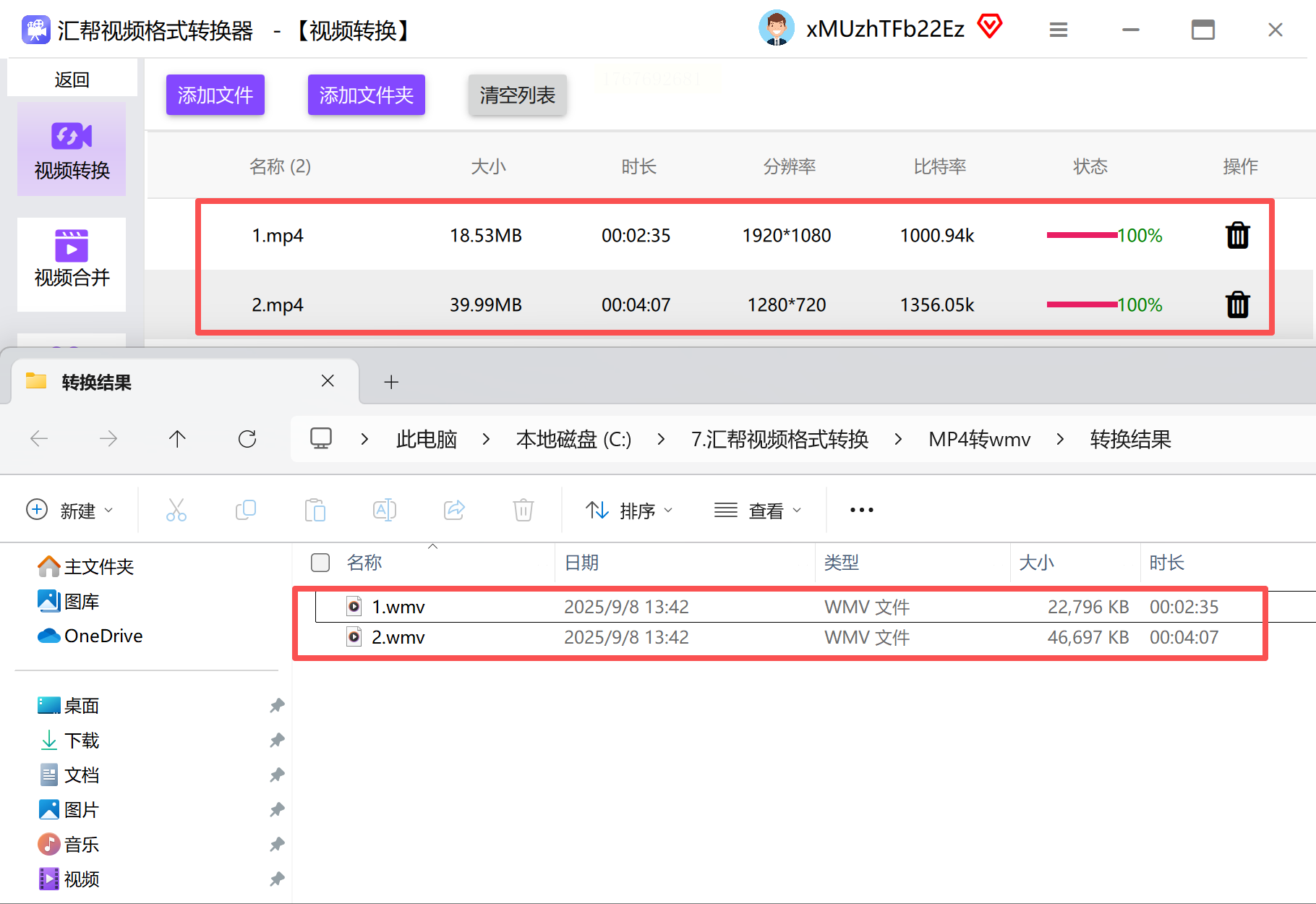
Task: Click the 1.mp4 progress bar
Action: pyautogui.click(x=1082, y=235)
